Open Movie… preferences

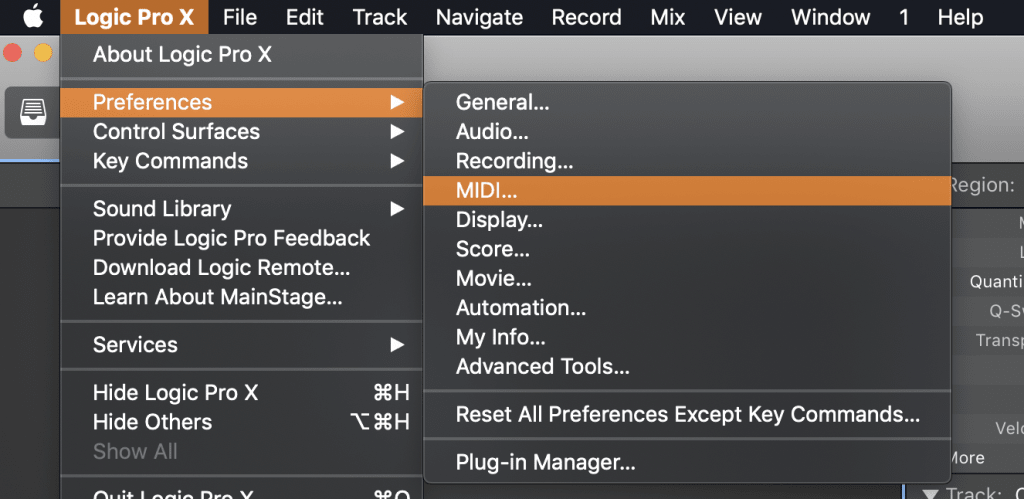point(687,279)
